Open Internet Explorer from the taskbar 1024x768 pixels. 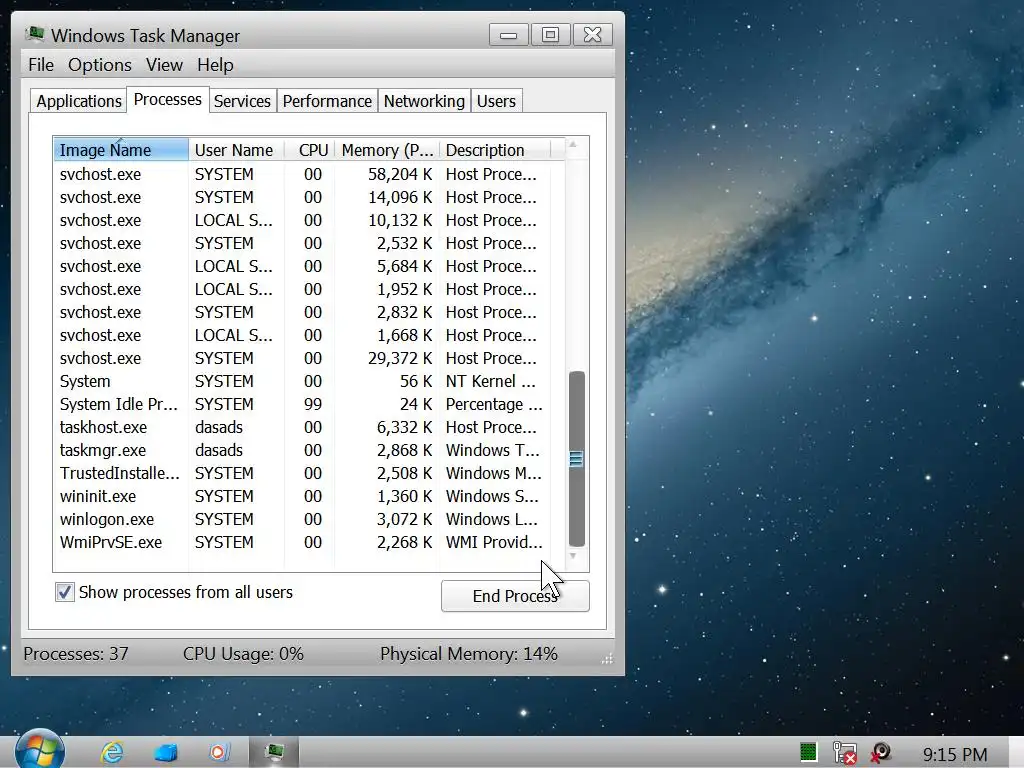(112, 752)
